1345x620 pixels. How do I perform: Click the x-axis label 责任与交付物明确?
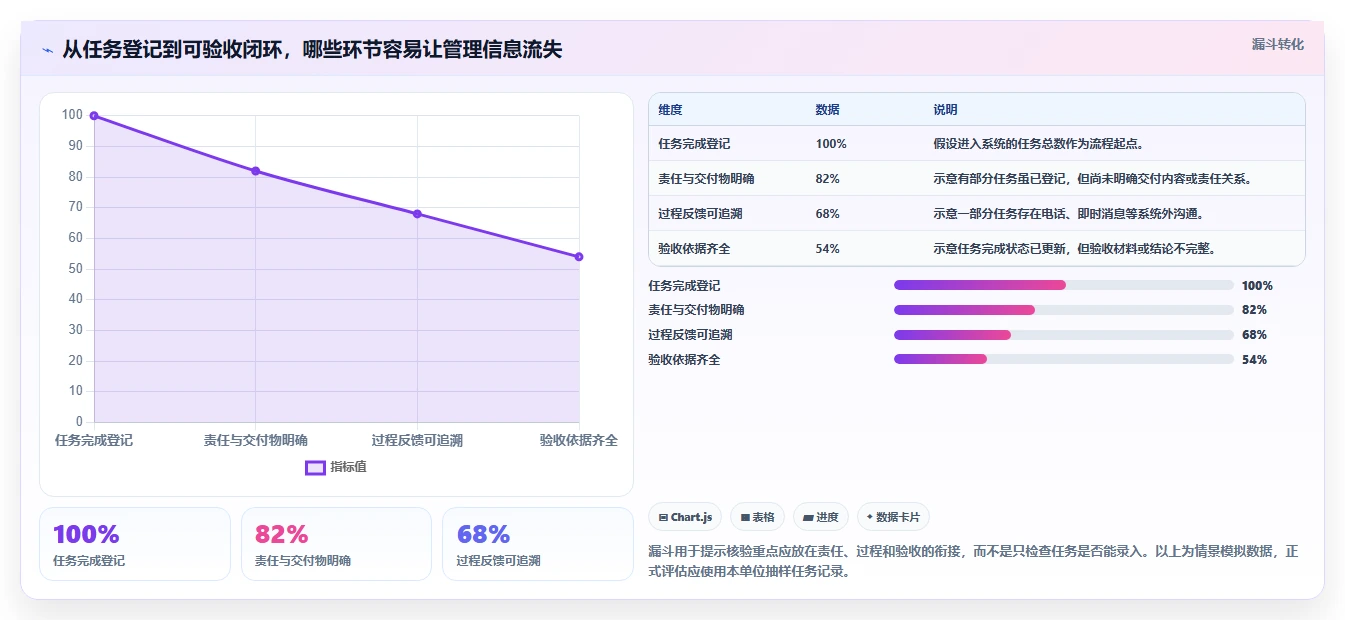click(256, 440)
